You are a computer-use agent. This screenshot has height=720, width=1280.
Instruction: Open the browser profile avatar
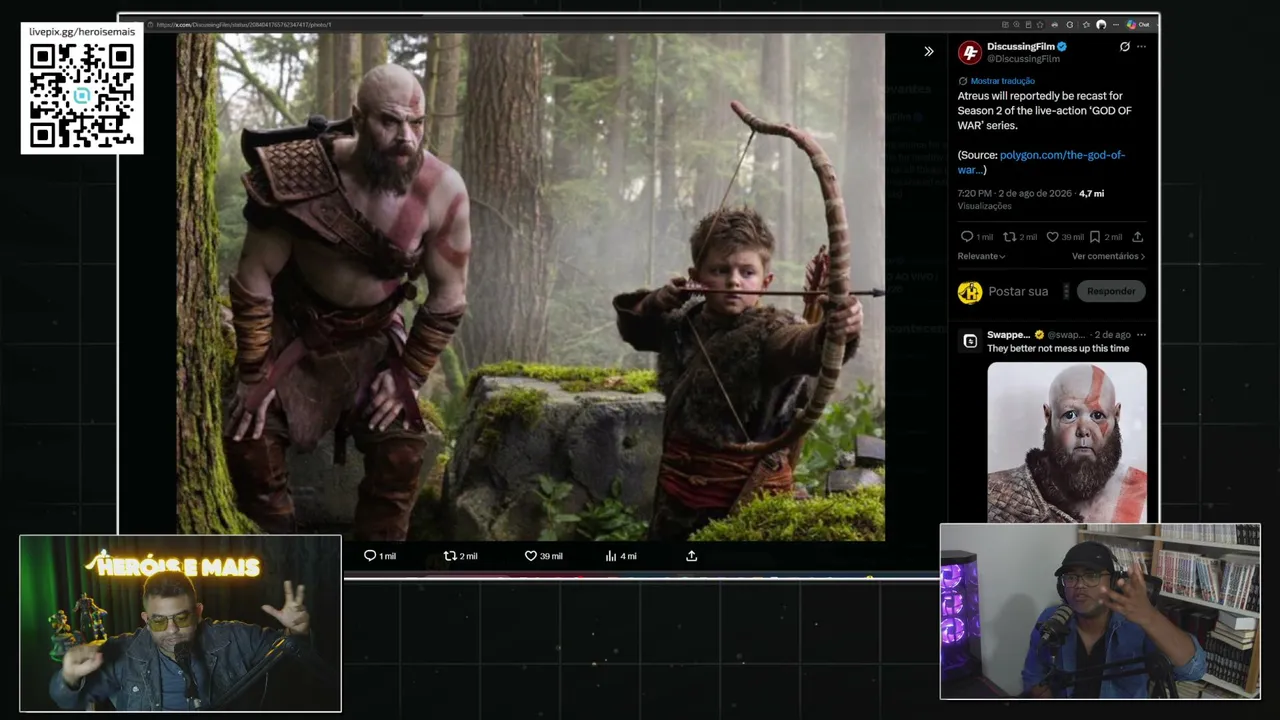tap(1101, 25)
